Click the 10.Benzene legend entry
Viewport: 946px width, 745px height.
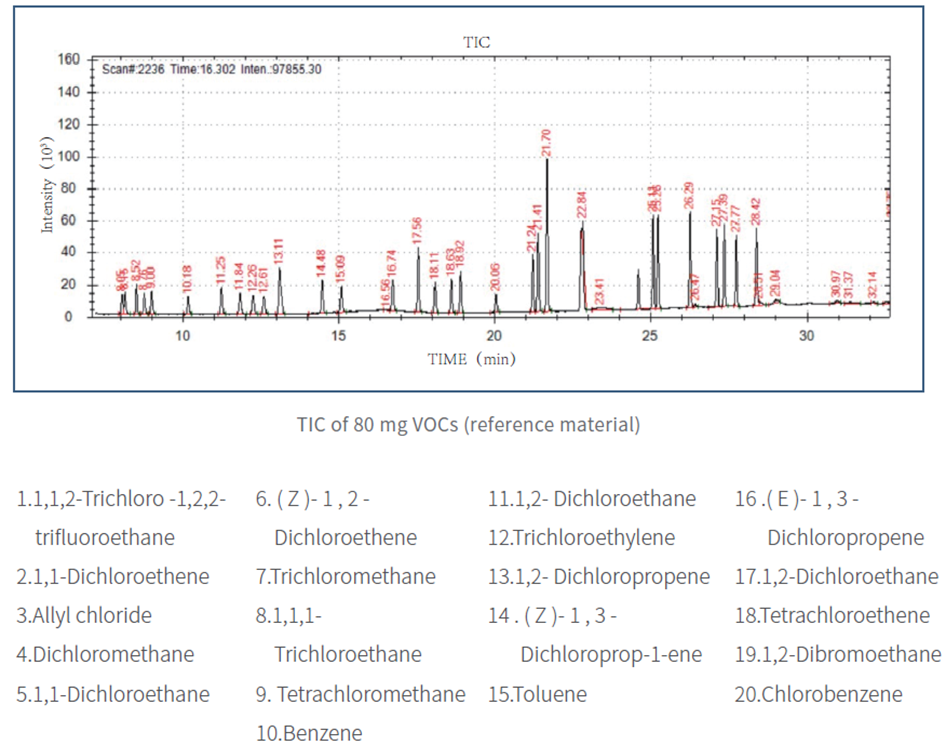point(308,732)
